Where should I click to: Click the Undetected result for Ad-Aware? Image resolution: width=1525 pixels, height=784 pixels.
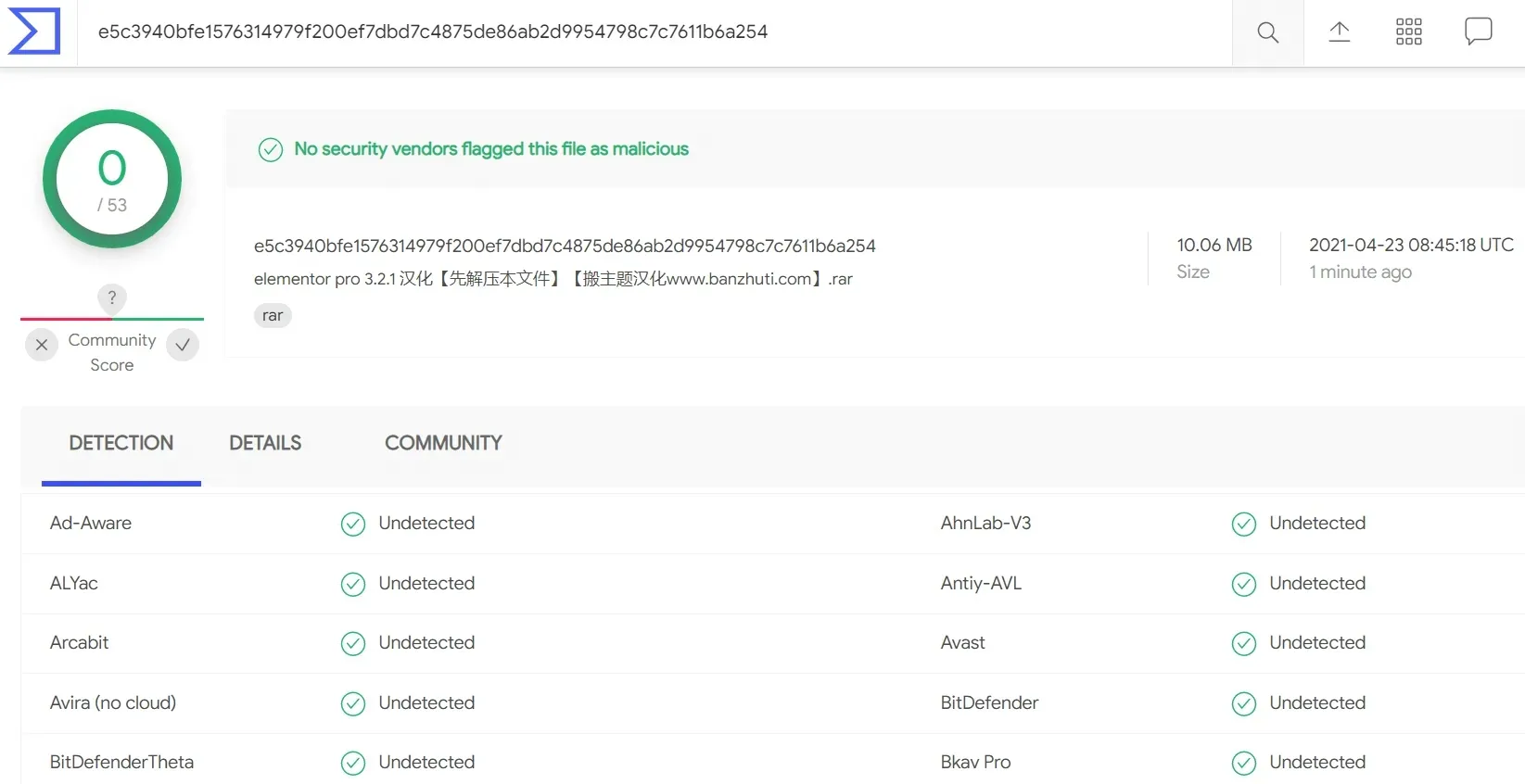tap(426, 523)
